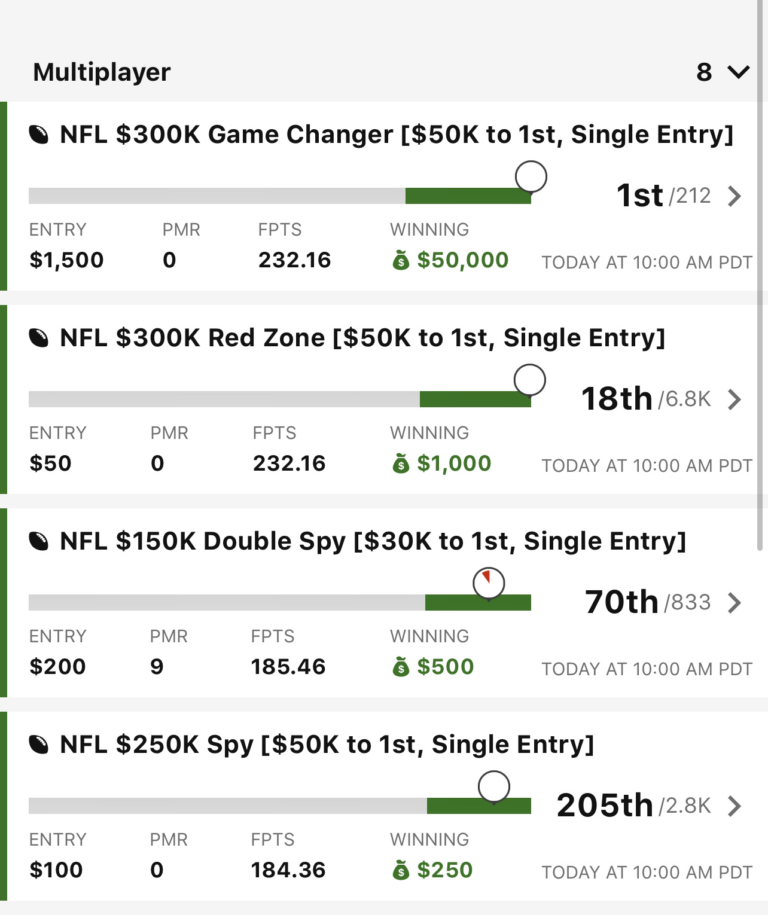This screenshot has width=768, height=915.
Task: Click the football icon beside Red Zone contest
Action: tap(40, 338)
